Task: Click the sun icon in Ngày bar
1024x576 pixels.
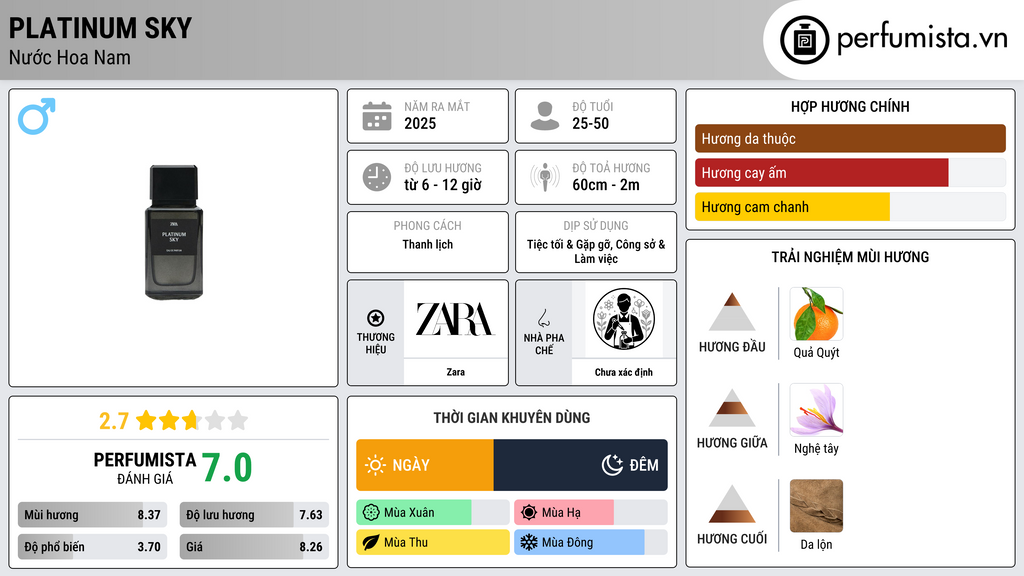Action: point(376,465)
